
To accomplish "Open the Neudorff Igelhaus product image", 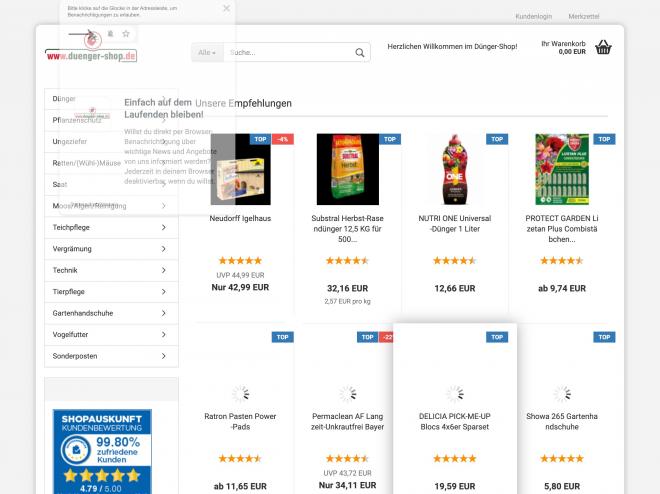I will click(x=240, y=169).
